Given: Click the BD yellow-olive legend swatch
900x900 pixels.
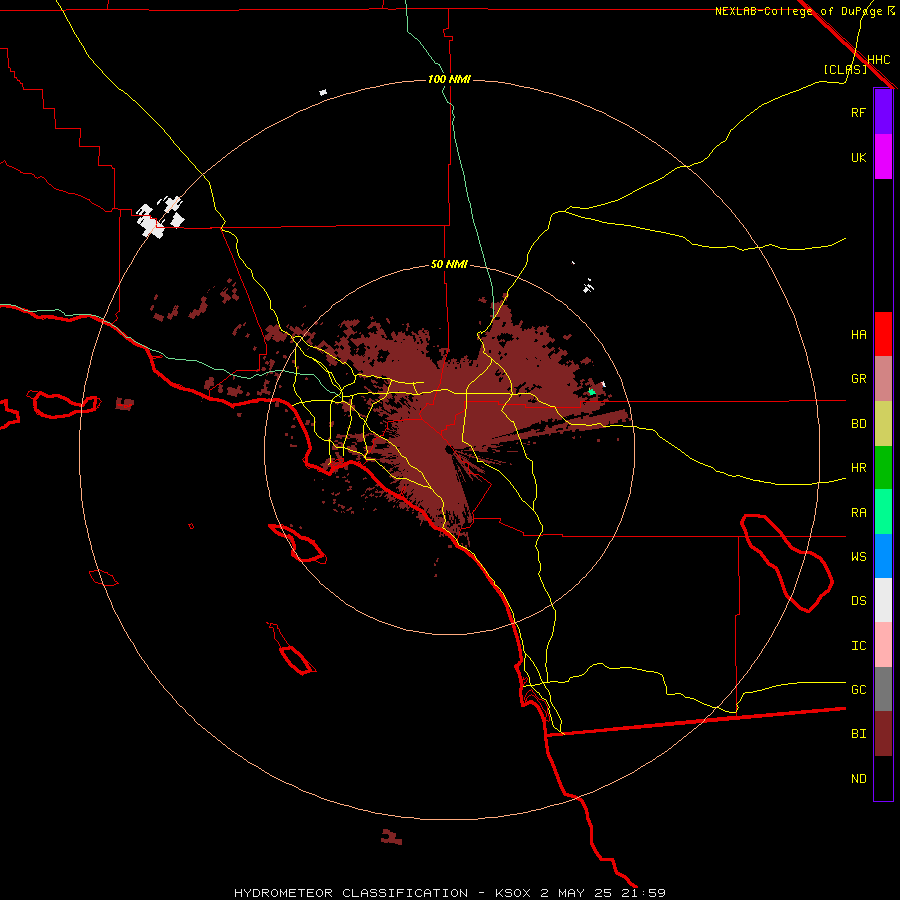Looking at the screenshot, I should [883, 424].
